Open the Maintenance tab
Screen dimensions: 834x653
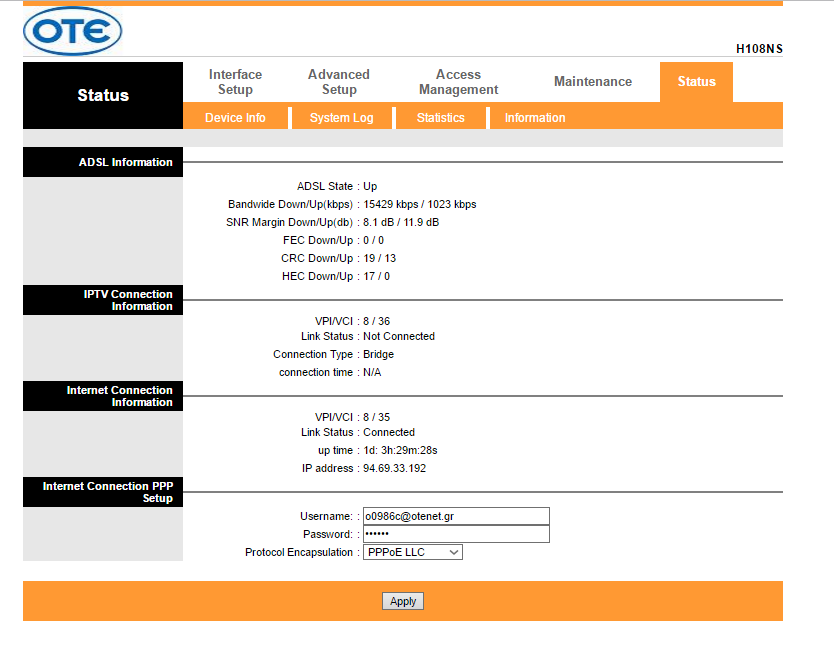tap(593, 82)
